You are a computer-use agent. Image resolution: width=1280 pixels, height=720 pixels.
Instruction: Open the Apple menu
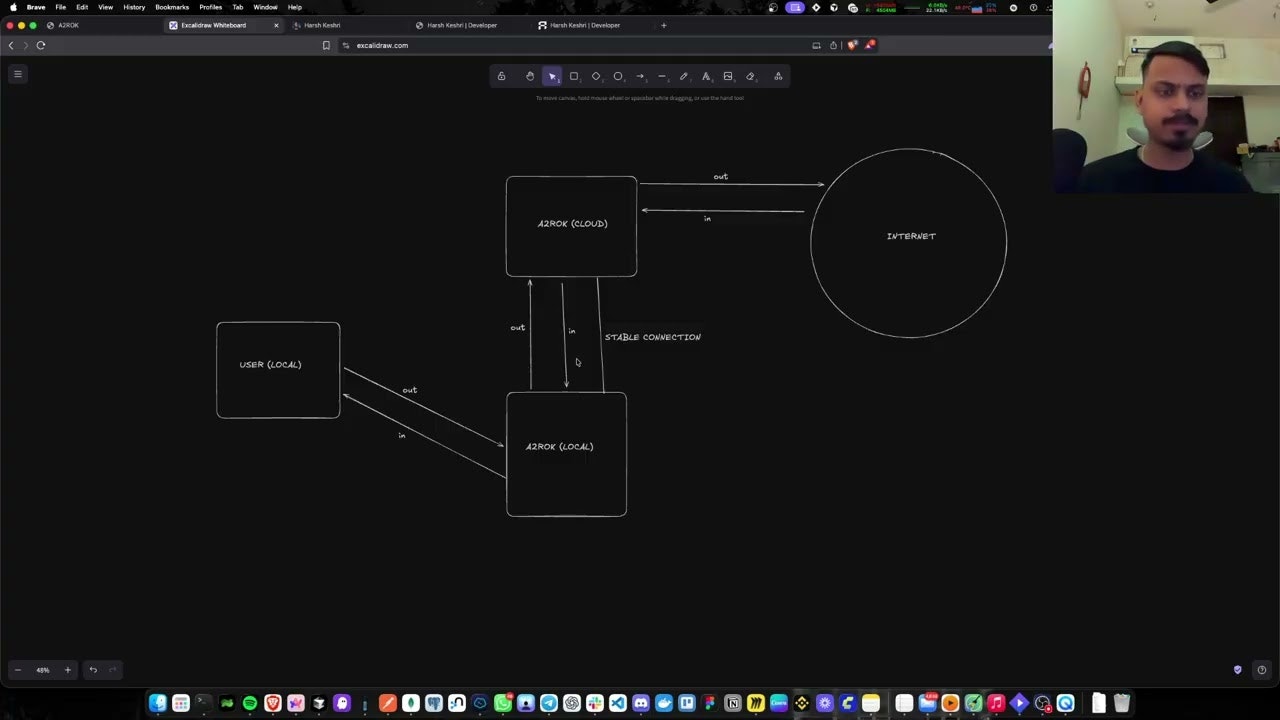13,7
